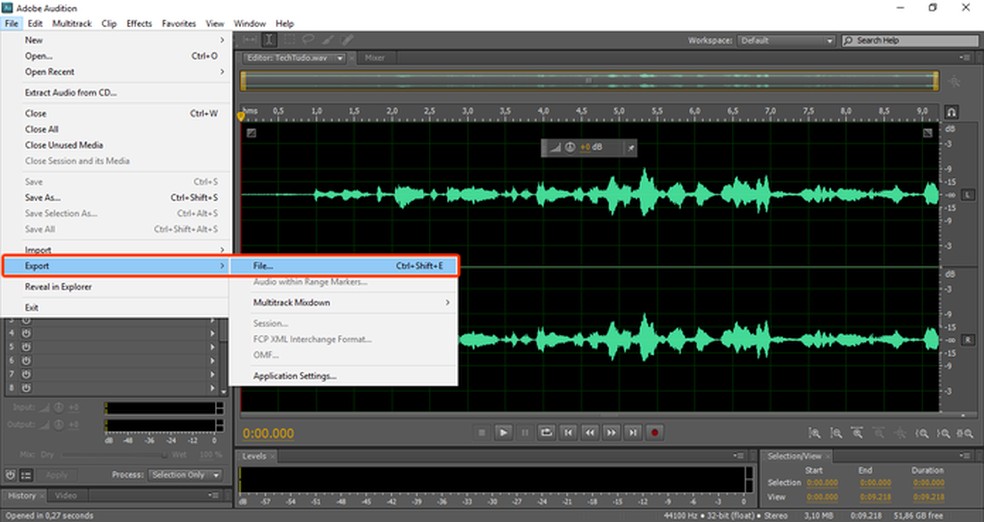The image size is (984, 522).
Task: Click the red Record button
Action: click(x=655, y=433)
